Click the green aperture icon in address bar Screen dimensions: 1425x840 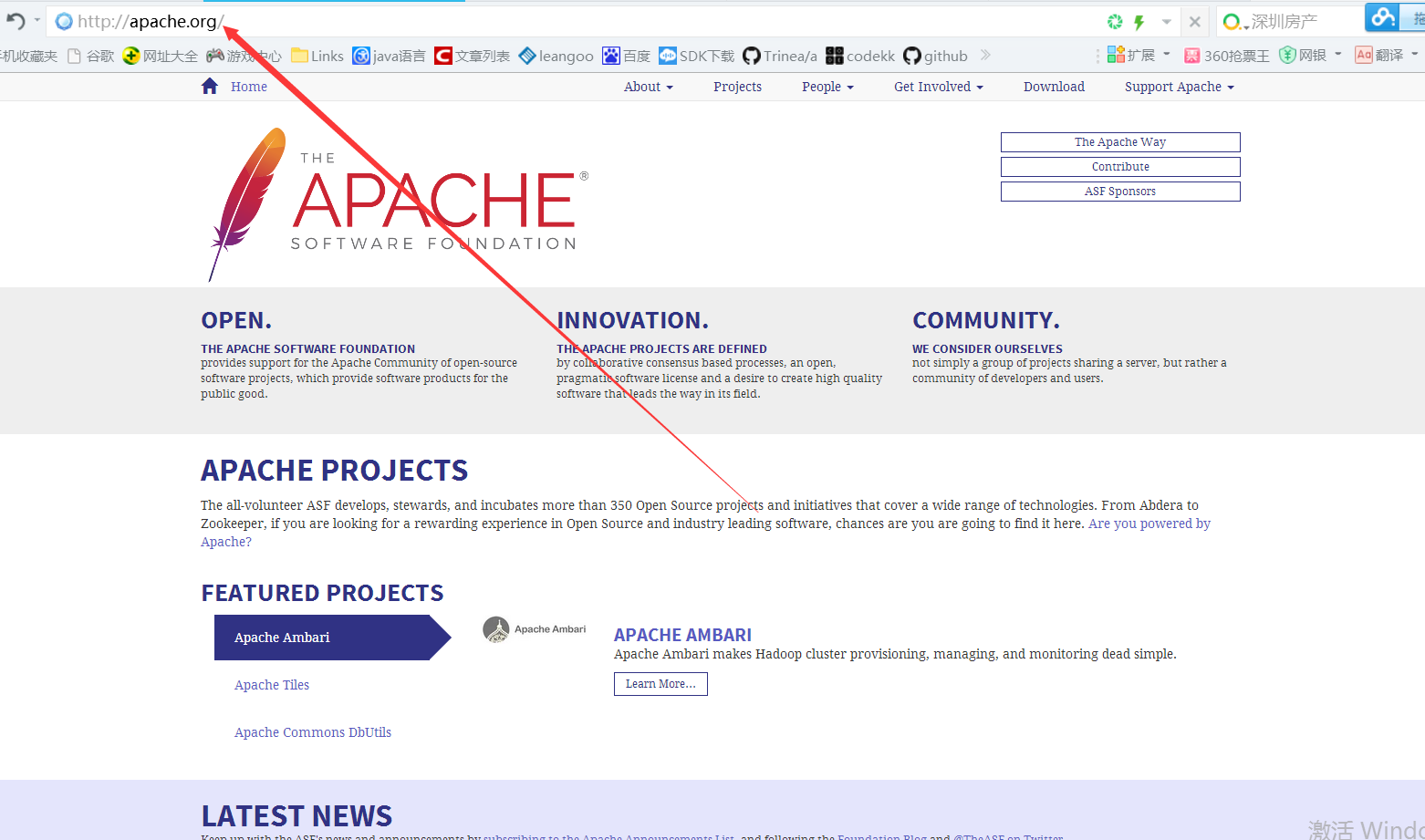tap(1115, 22)
